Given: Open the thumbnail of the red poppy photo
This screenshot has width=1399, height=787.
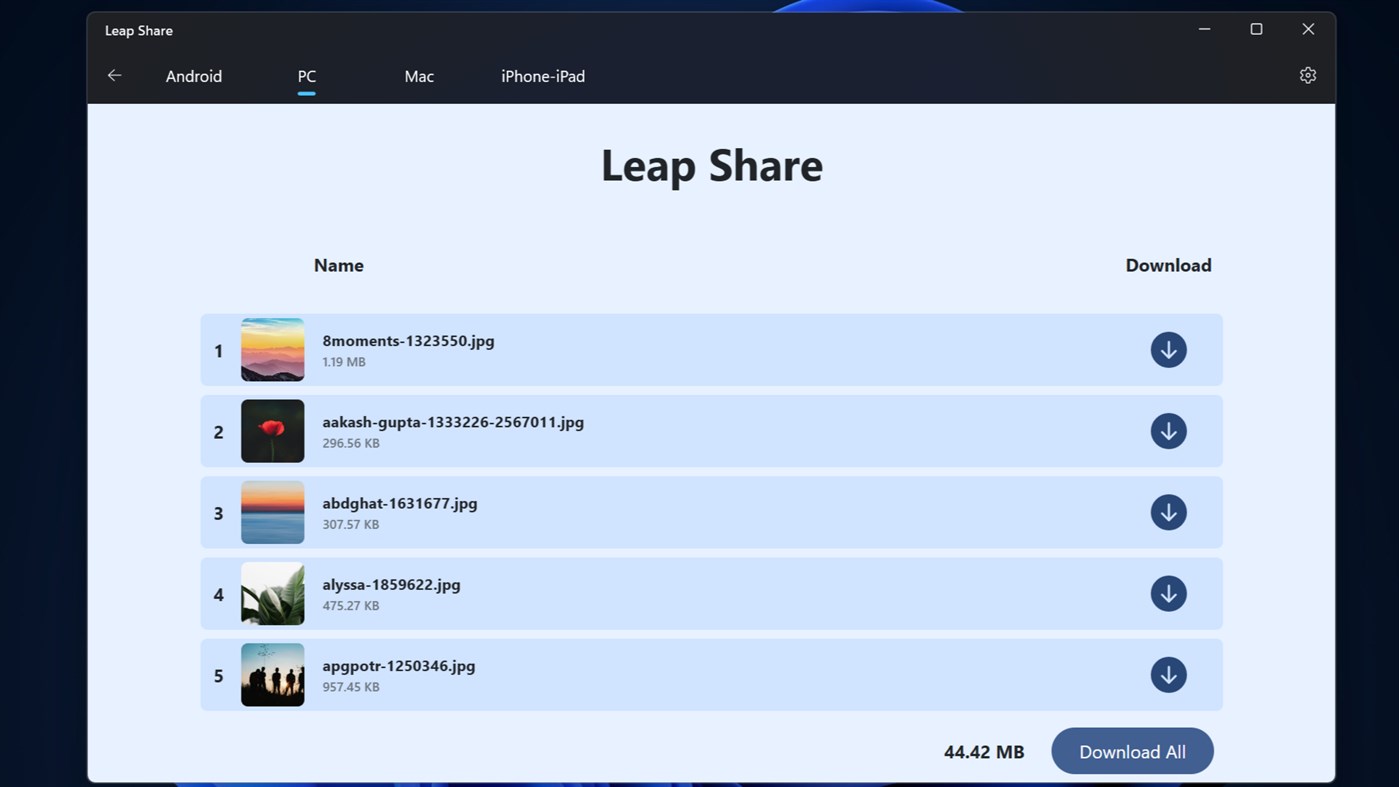Looking at the screenshot, I should point(272,430).
